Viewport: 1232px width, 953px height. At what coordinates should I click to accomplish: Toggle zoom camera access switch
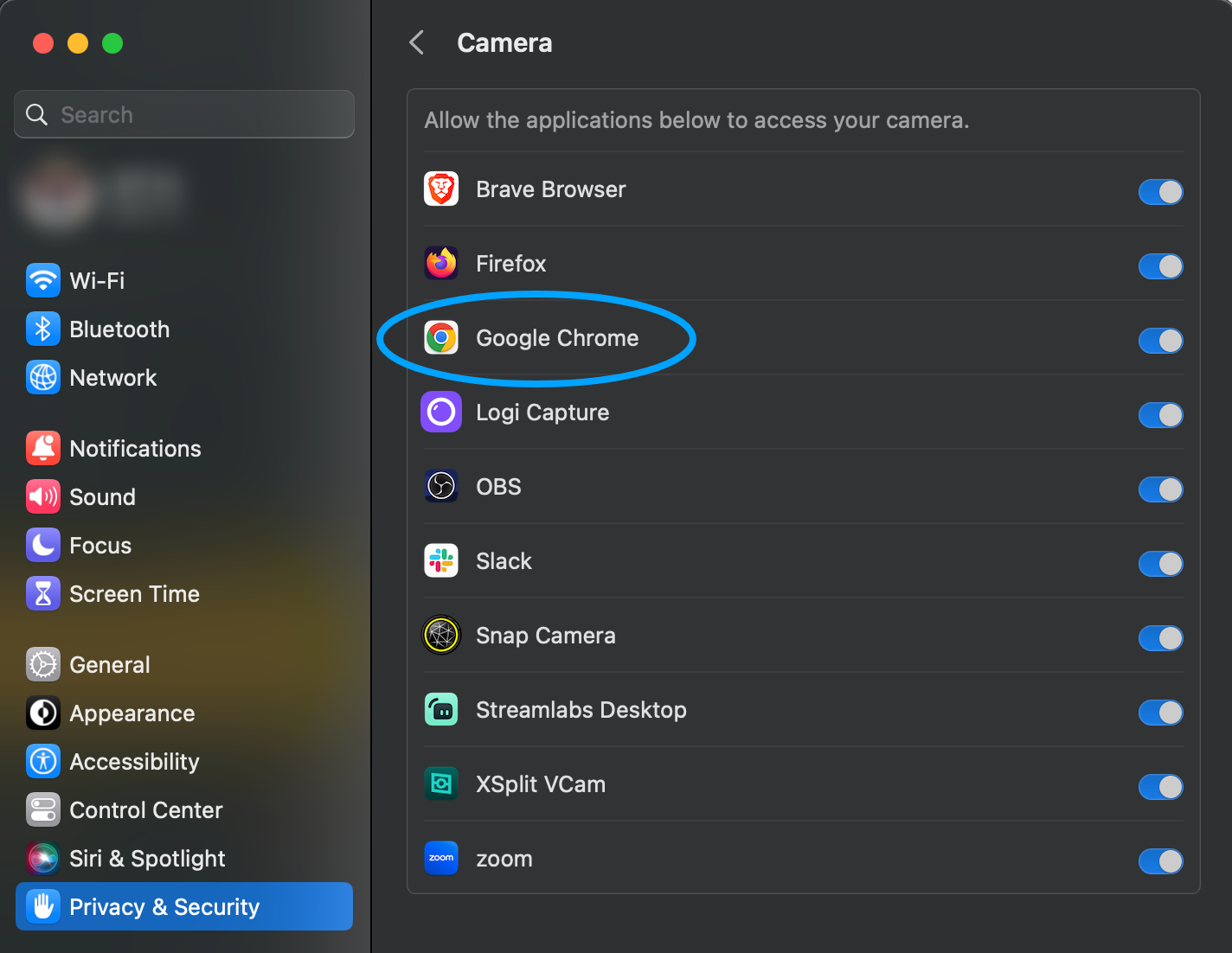coord(1160,861)
